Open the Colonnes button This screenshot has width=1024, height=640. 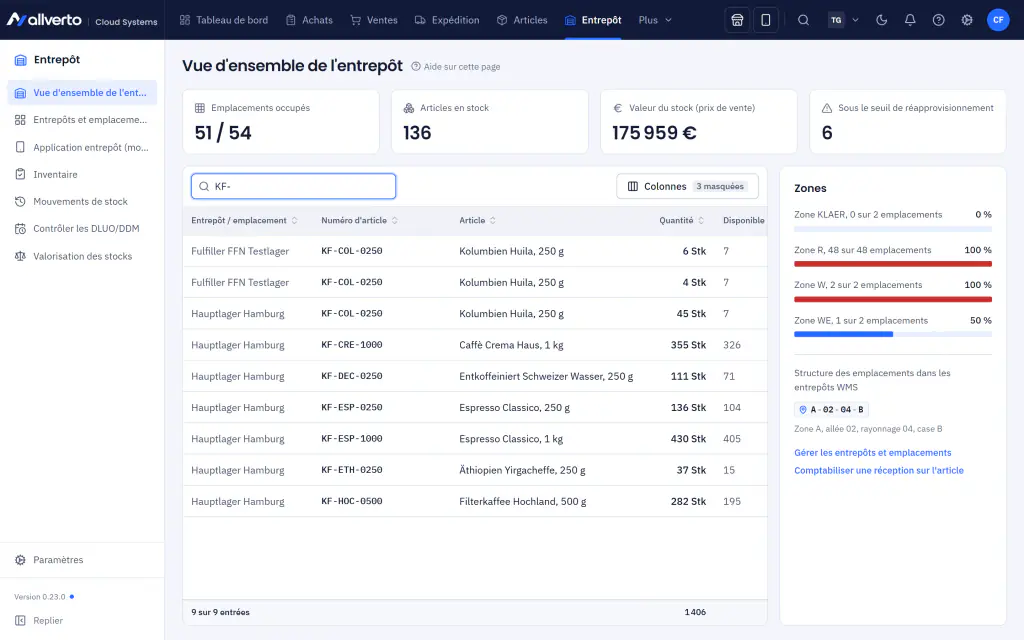click(687, 186)
